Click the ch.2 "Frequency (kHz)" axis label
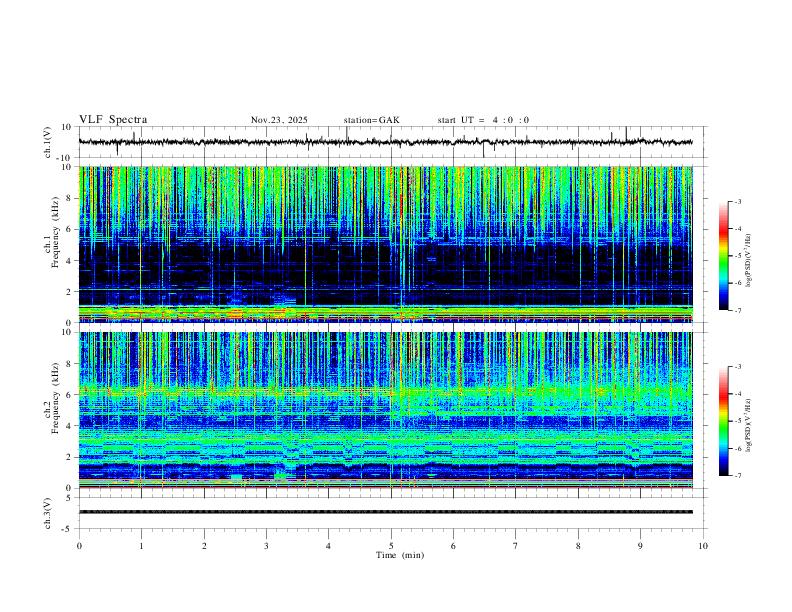Image resolution: width=792 pixels, height=612 pixels. (55, 398)
